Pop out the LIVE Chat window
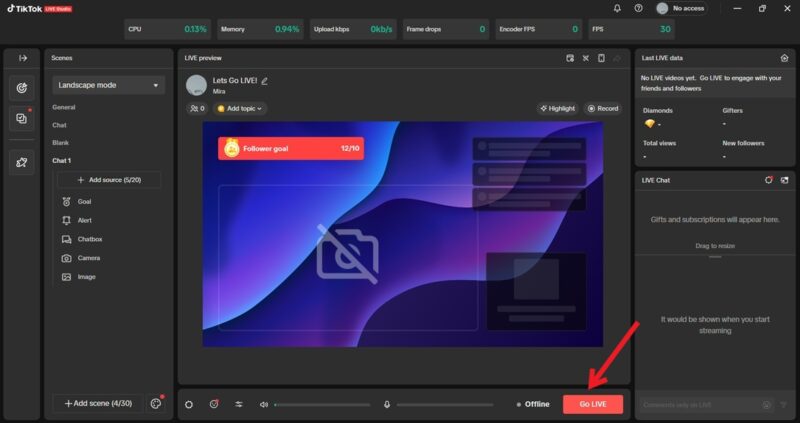800x423 pixels. click(x=784, y=180)
